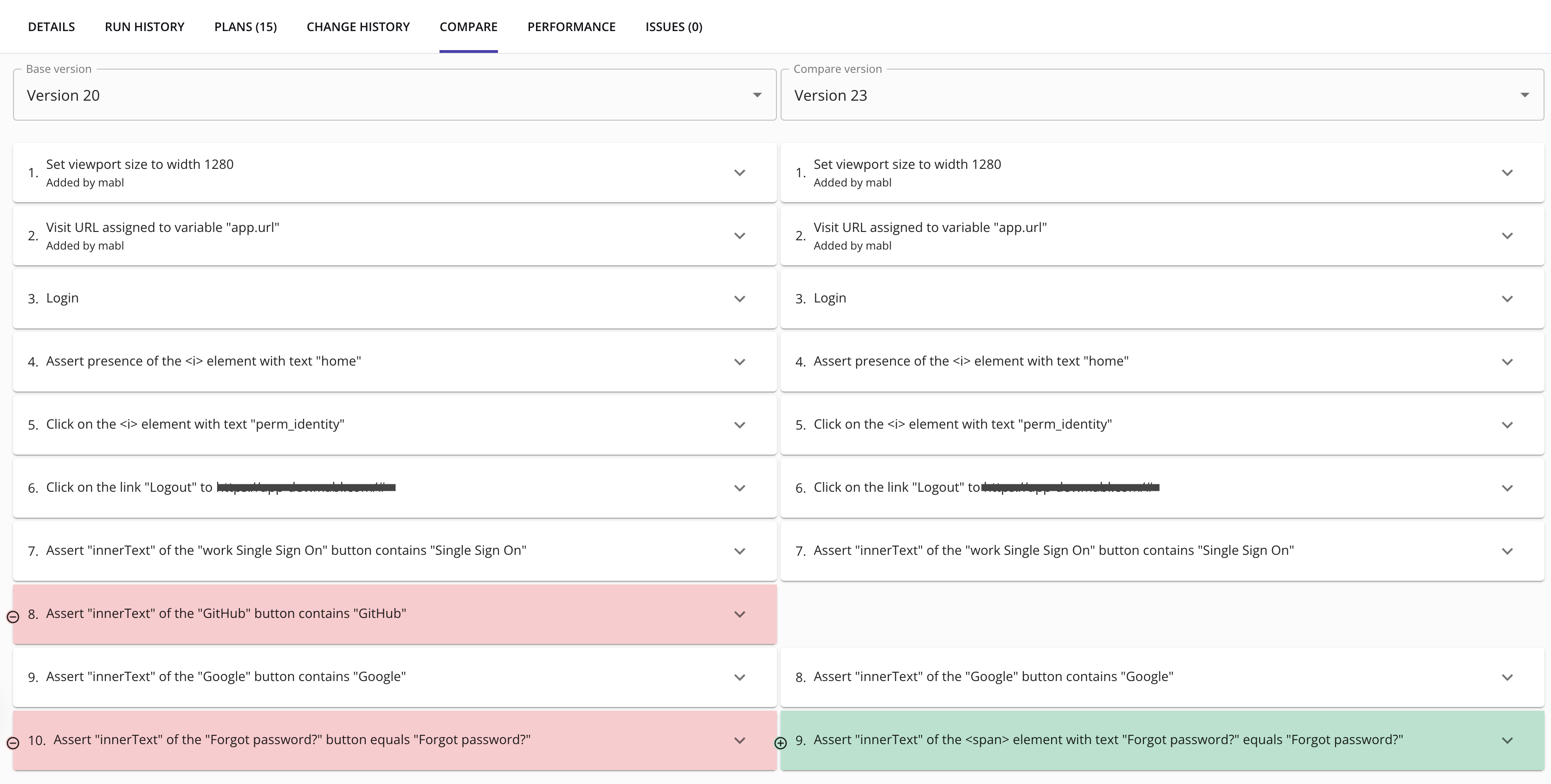Open the Compare version dropdown
Screen dimensions: 1551x784
tap(1162, 95)
